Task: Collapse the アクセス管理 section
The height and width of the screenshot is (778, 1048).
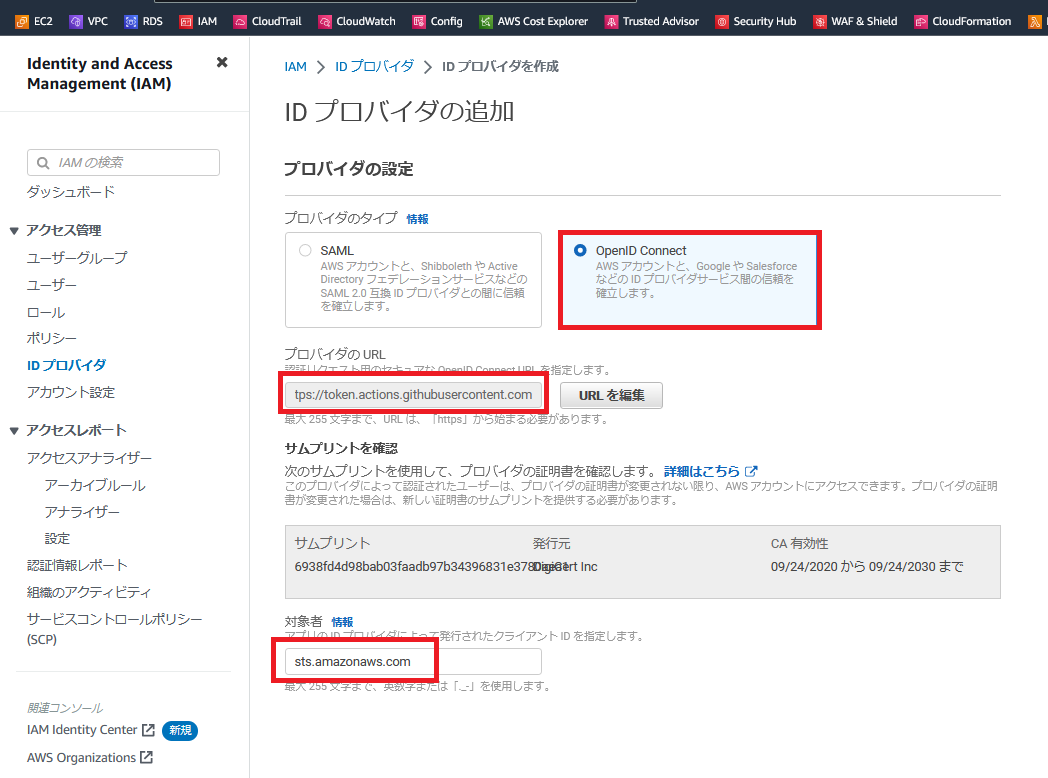Action: tap(14, 231)
